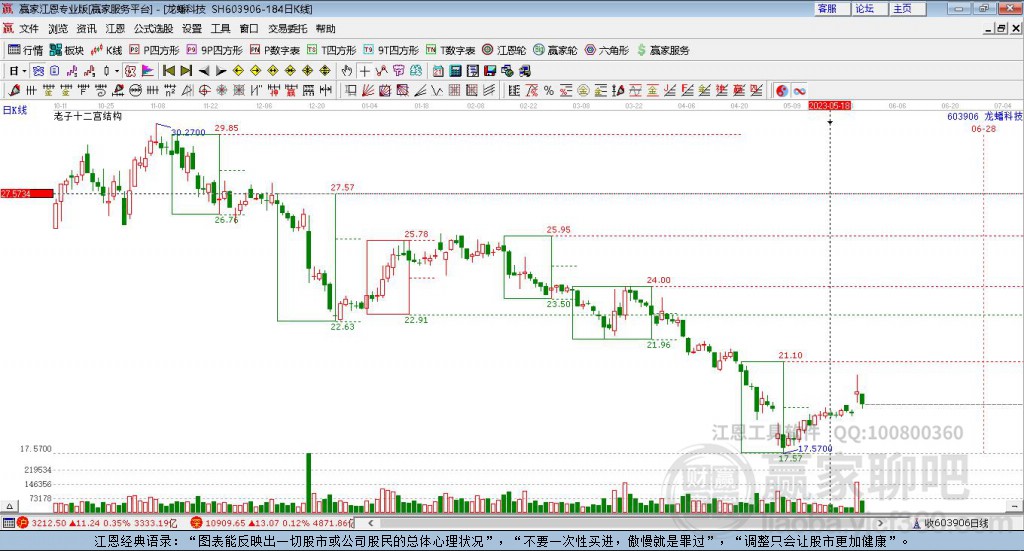Open the 9T四方形 tool

click(x=391, y=50)
